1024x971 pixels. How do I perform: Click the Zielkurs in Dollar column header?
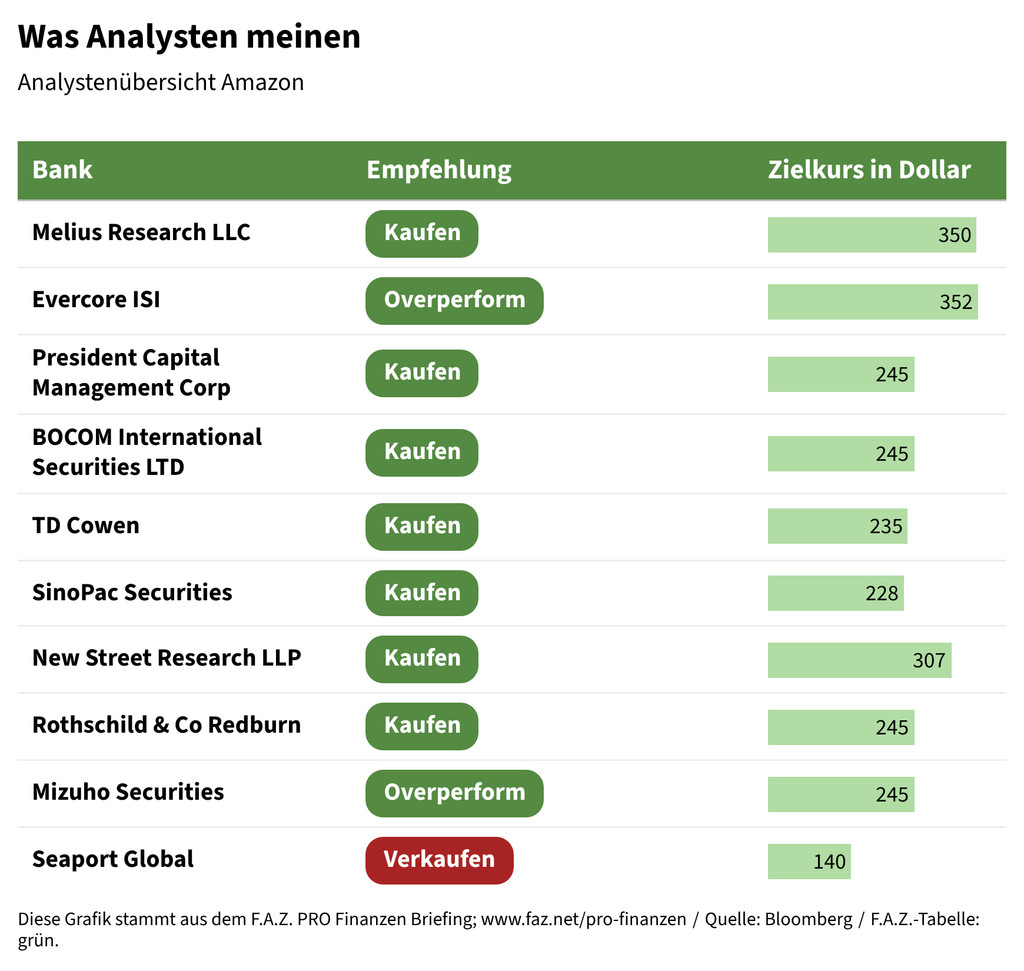868,170
